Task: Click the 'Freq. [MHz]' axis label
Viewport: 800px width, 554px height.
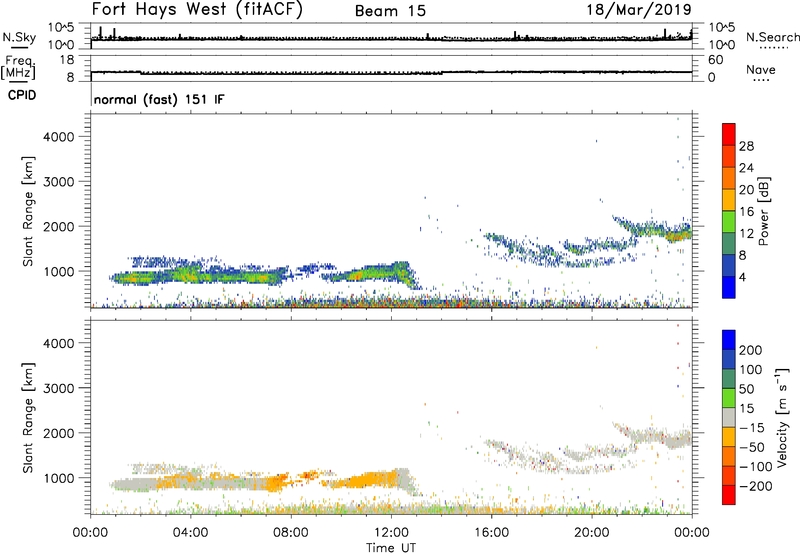Action: (19, 68)
